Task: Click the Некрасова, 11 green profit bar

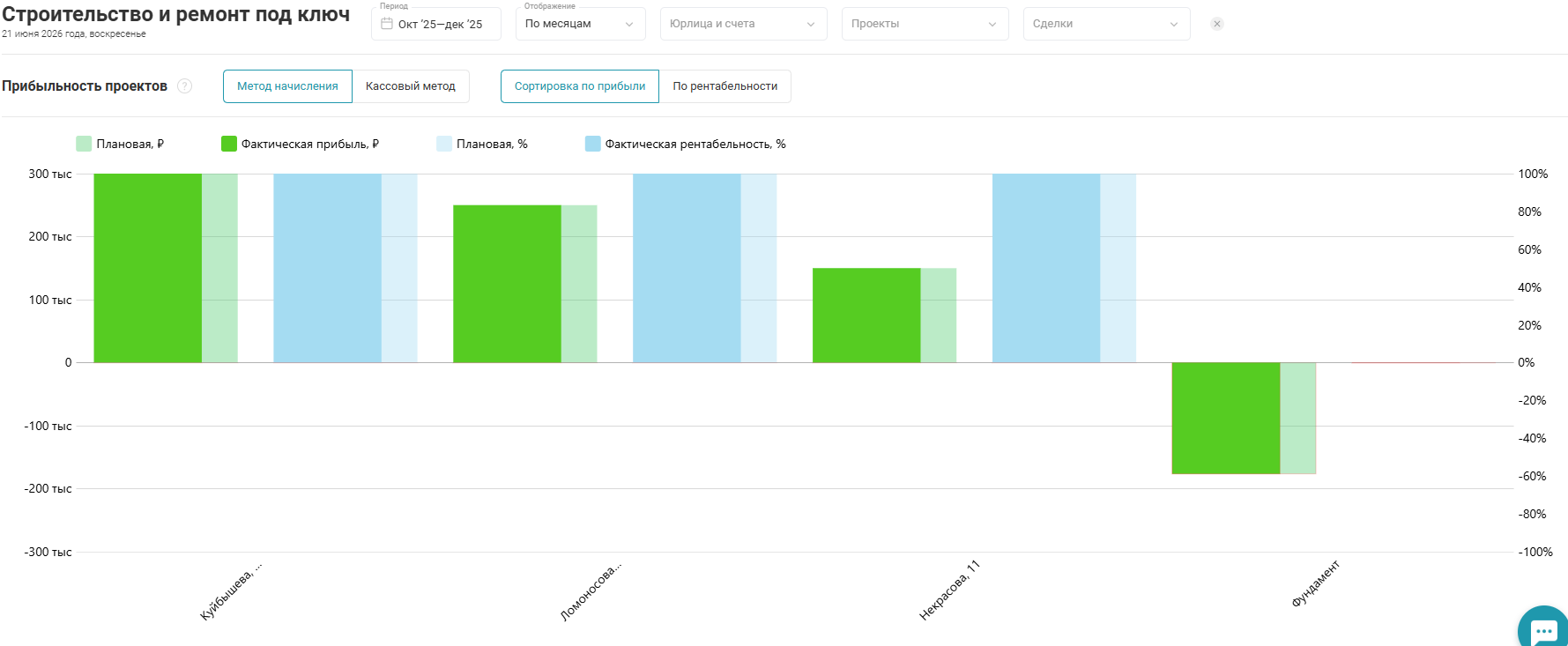Action: pyautogui.click(x=866, y=316)
